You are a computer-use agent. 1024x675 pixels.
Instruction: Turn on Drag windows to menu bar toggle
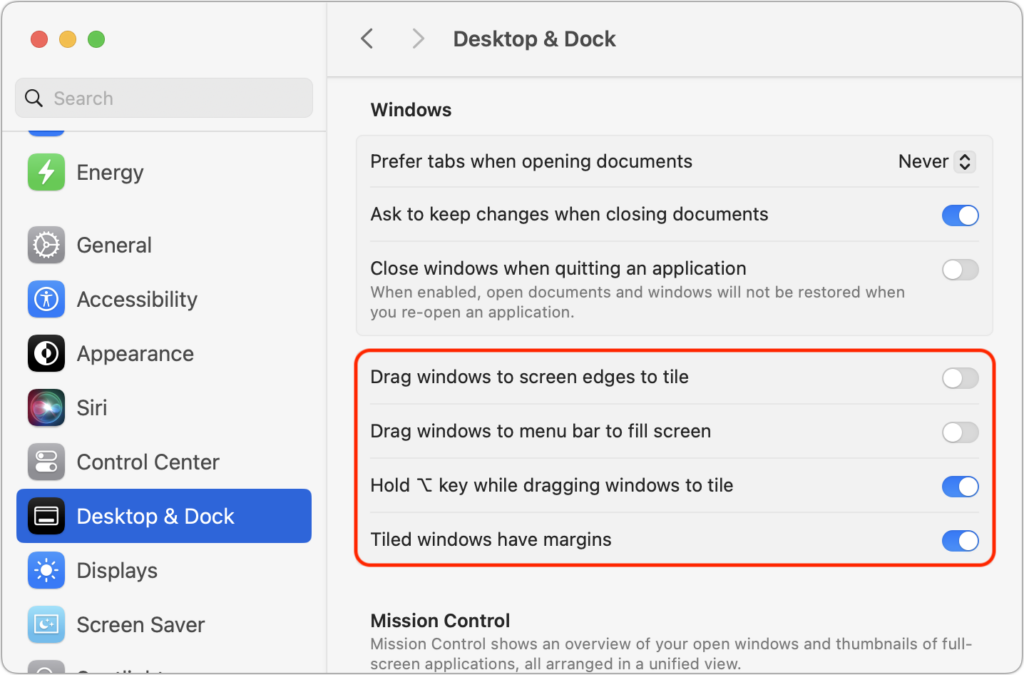tap(960, 432)
